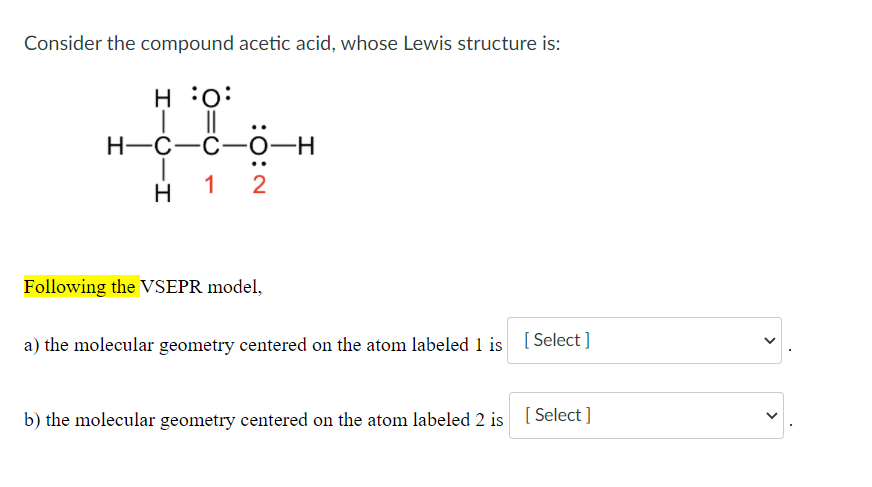Click the C=O double bond lines
The width and height of the screenshot is (872, 487).
pyautogui.click(x=211, y=122)
